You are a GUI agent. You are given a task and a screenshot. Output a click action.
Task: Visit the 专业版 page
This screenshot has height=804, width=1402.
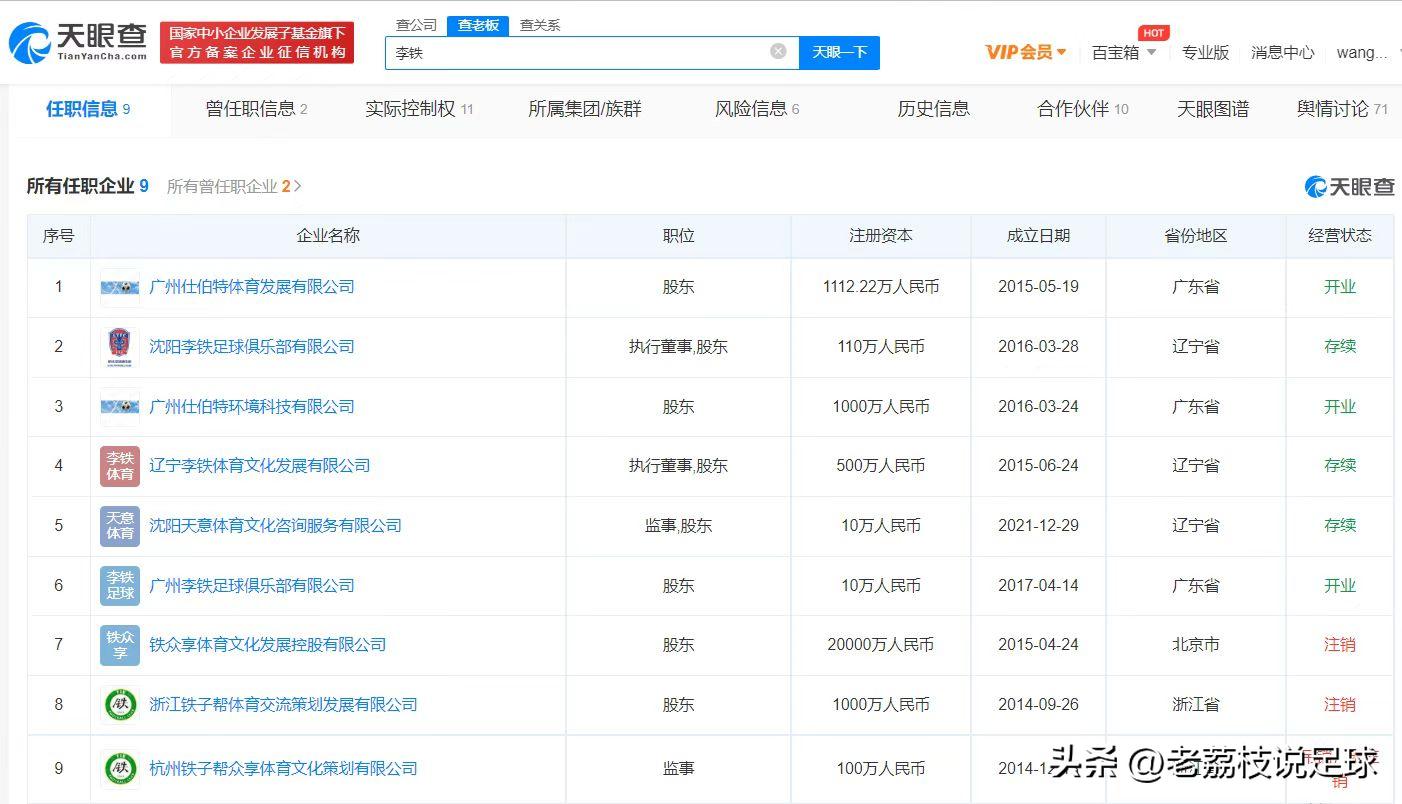tap(1206, 52)
